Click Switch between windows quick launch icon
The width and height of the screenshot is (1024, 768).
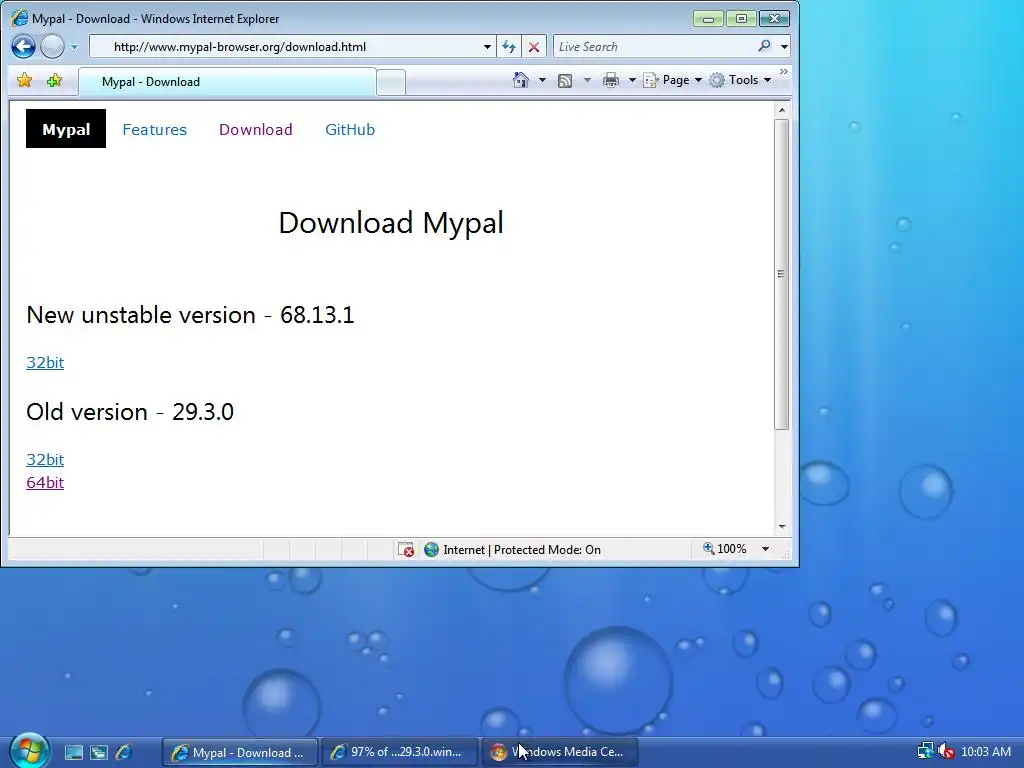[99, 752]
